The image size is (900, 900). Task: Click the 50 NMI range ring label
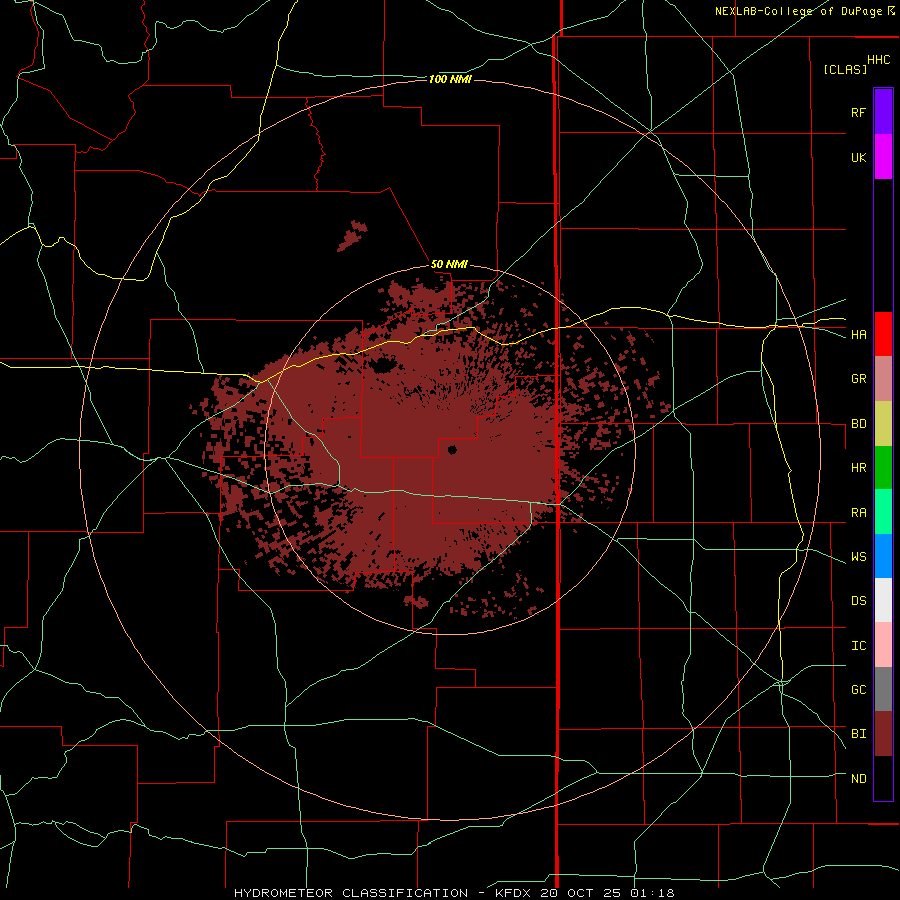(449, 265)
